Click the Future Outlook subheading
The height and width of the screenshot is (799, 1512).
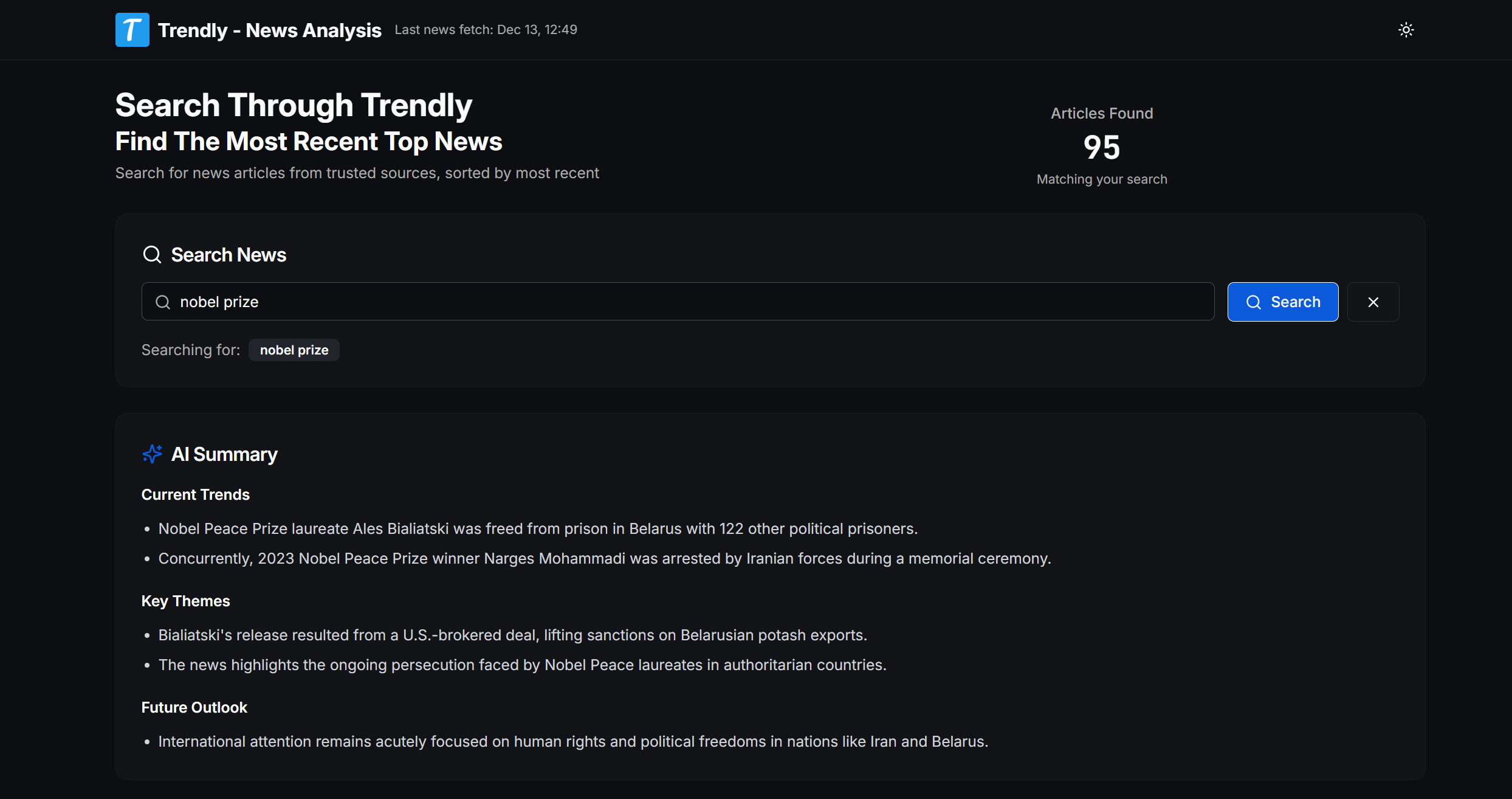point(194,708)
